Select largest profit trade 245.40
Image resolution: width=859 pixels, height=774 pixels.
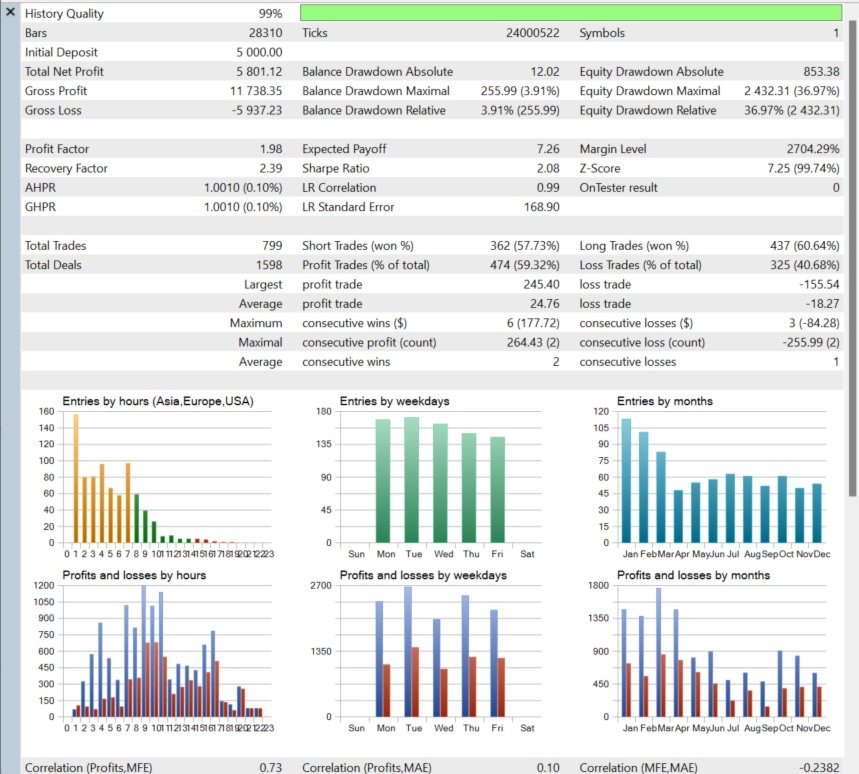point(542,285)
